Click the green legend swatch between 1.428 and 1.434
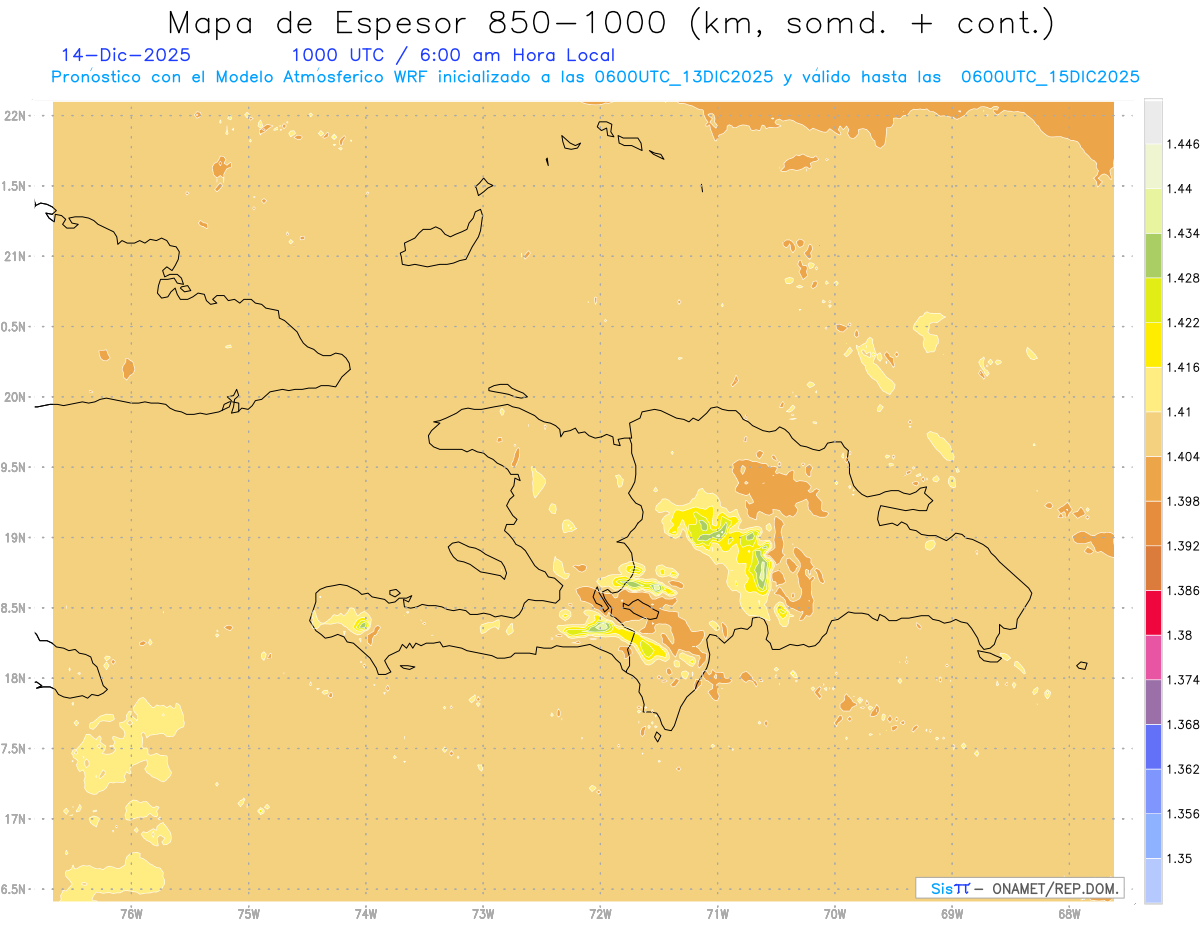The image size is (1200, 927). pyautogui.click(x=1153, y=256)
